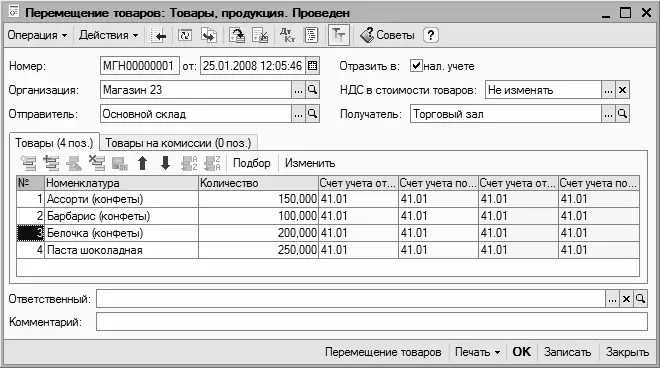Sort rows descending Z-A icon

pos(212,163)
